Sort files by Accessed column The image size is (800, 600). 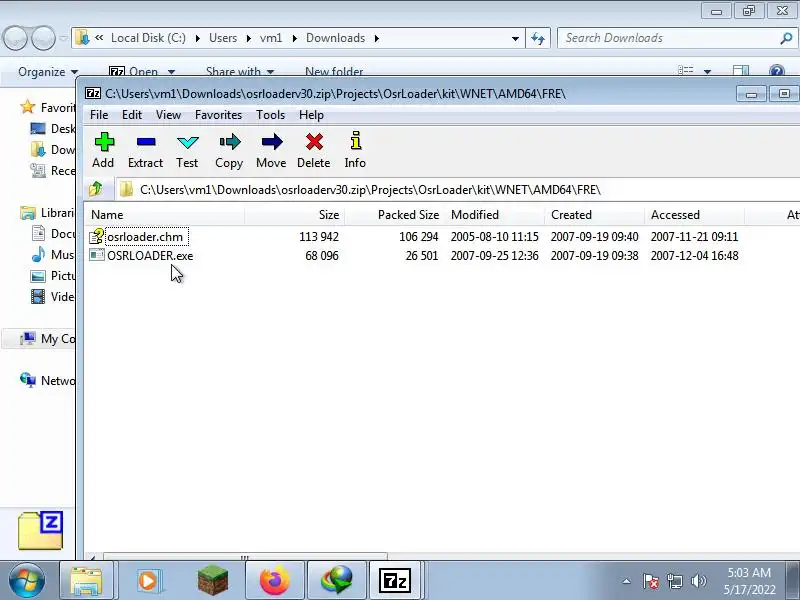pyautogui.click(x=695, y=215)
